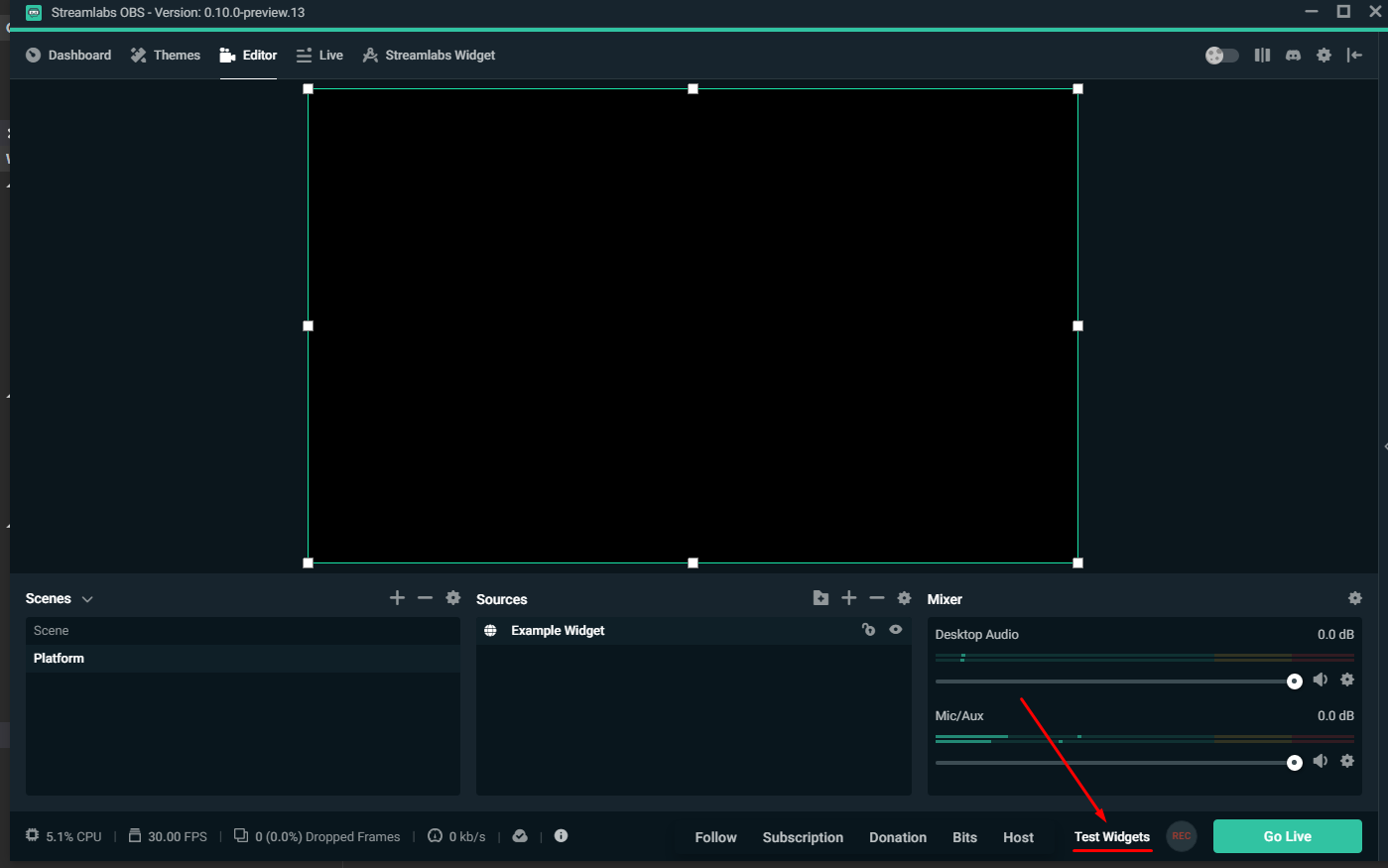Viewport: 1388px width, 868px height.
Task: Click the CPU usage icon
Action: pos(33,835)
